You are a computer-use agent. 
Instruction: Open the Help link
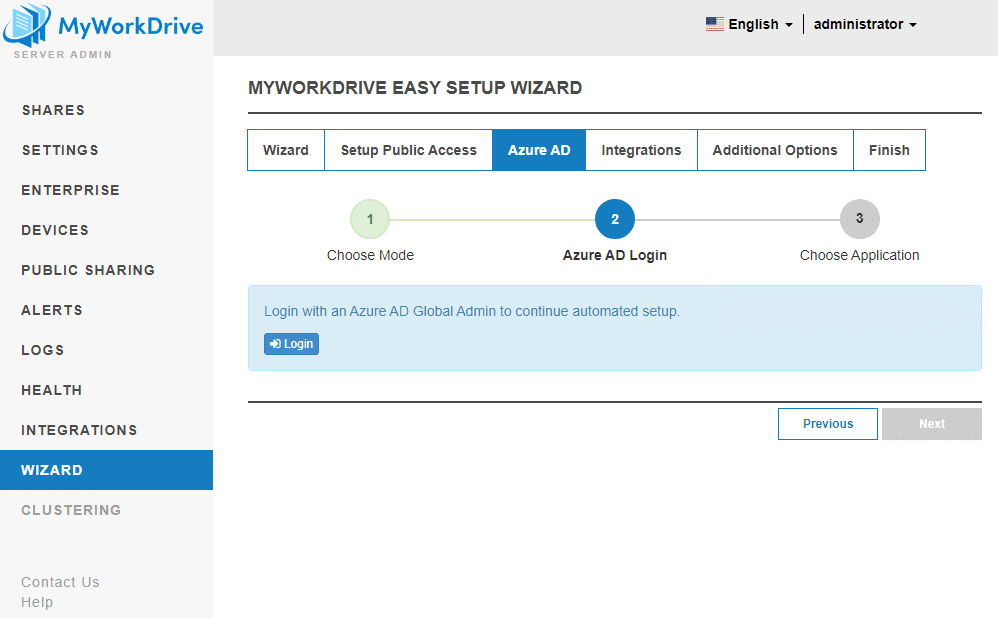(x=37, y=601)
